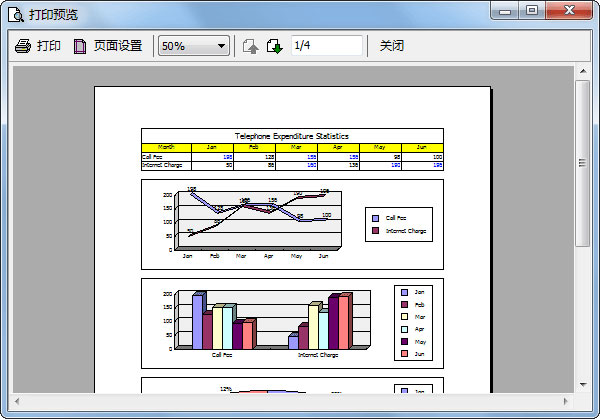600x419 pixels.
Task: Click the horizontal scrollbar right arrow
Action: tap(567, 400)
